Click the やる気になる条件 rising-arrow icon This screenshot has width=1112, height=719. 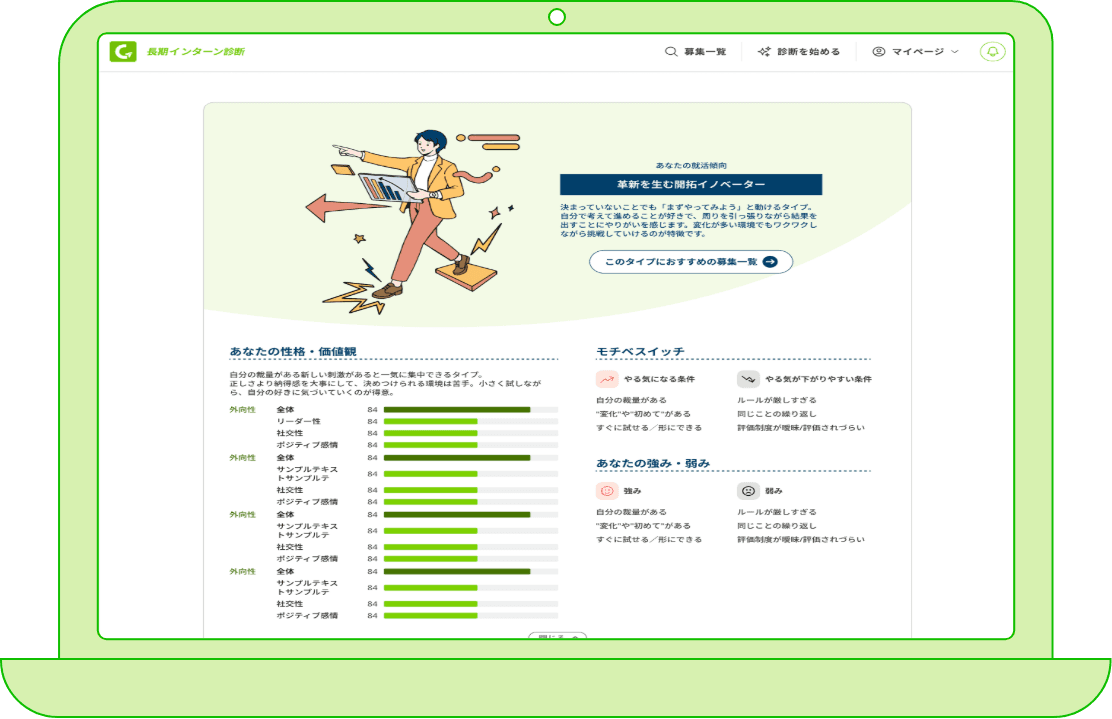pos(607,379)
